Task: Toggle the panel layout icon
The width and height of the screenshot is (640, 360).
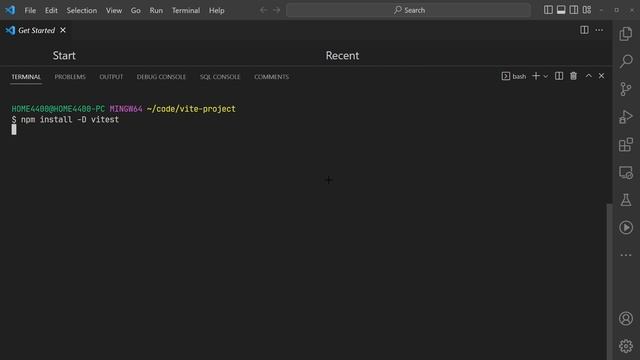Action: pyautogui.click(x=561, y=10)
